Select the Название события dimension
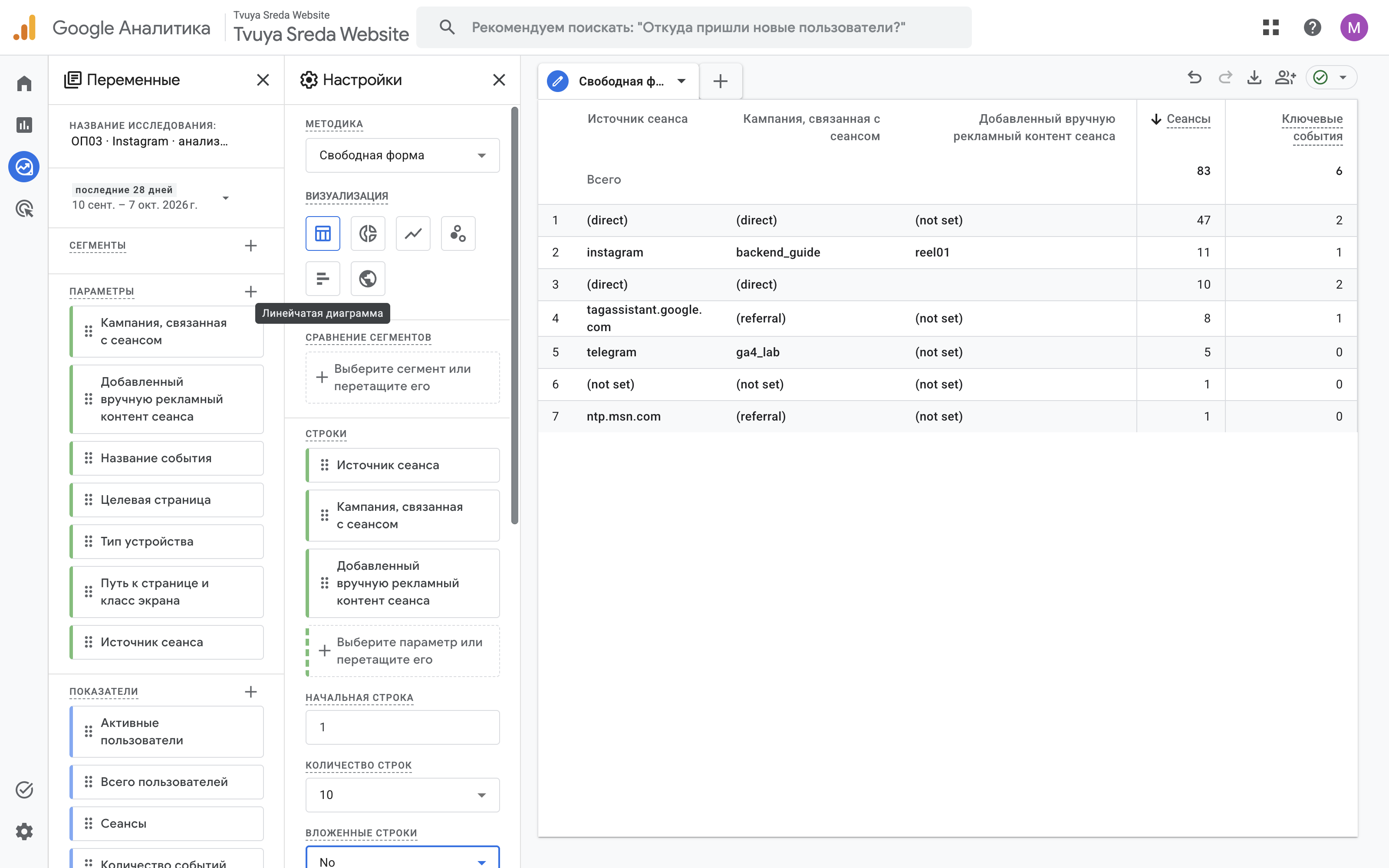Screen dimensions: 1389x868 pyautogui.click(x=166, y=458)
